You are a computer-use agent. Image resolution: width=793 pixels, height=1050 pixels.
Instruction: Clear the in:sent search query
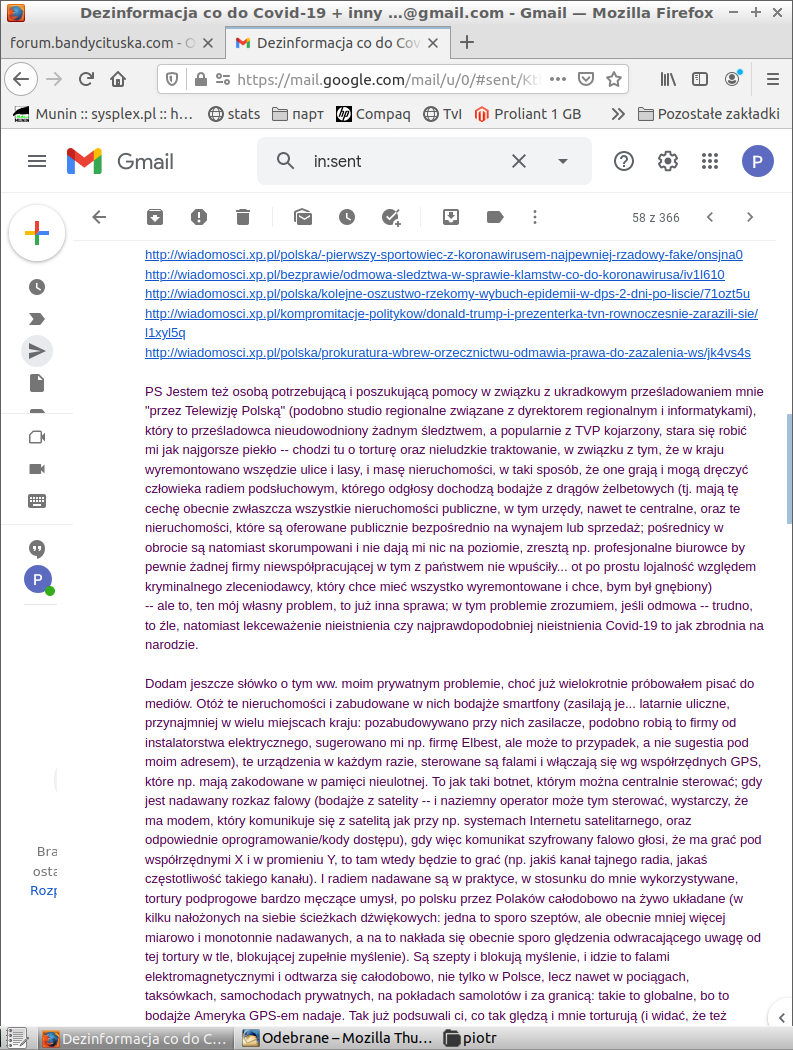click(x=518, y=161)
